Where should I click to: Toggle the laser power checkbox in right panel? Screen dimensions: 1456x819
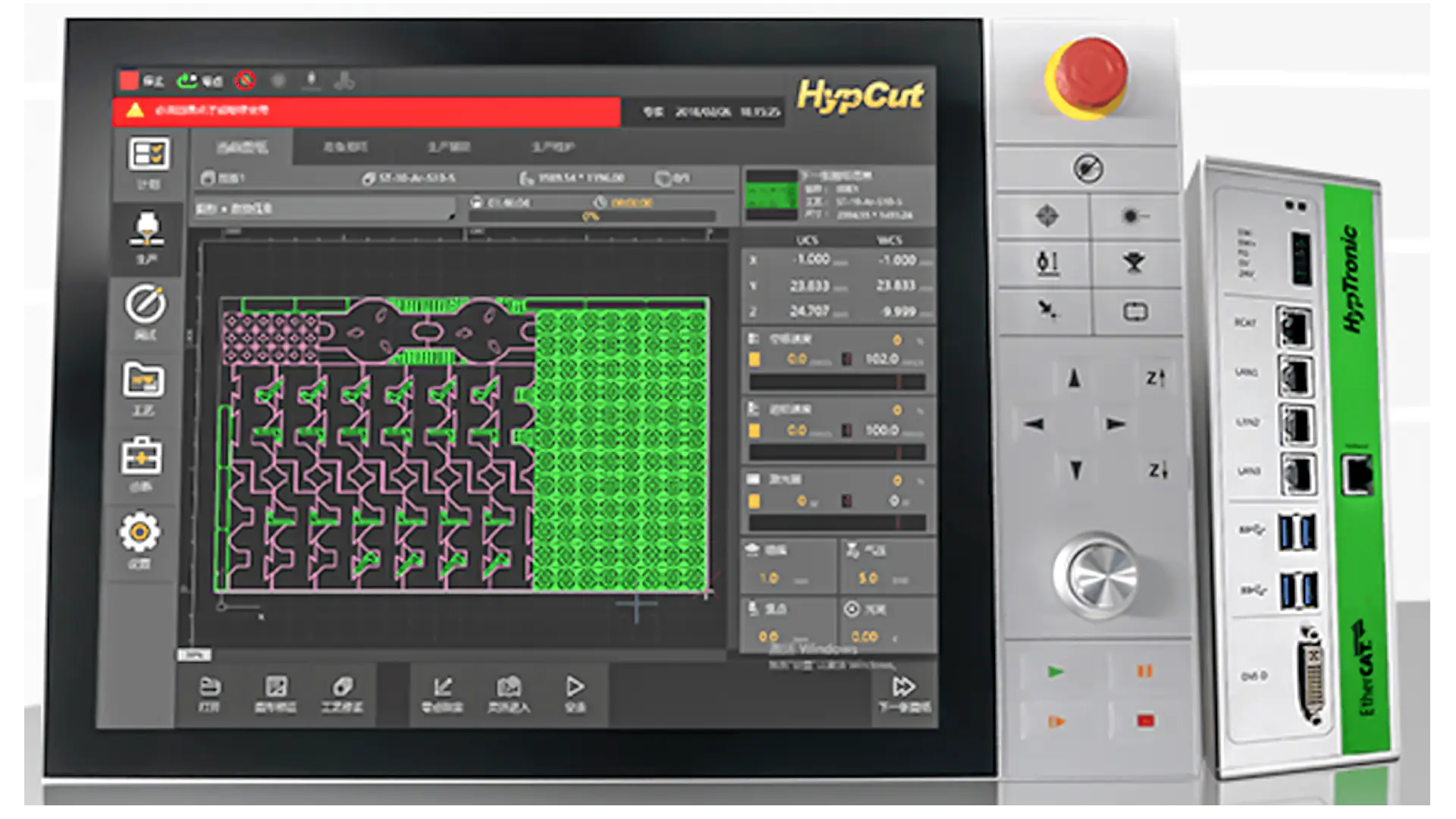755,500
